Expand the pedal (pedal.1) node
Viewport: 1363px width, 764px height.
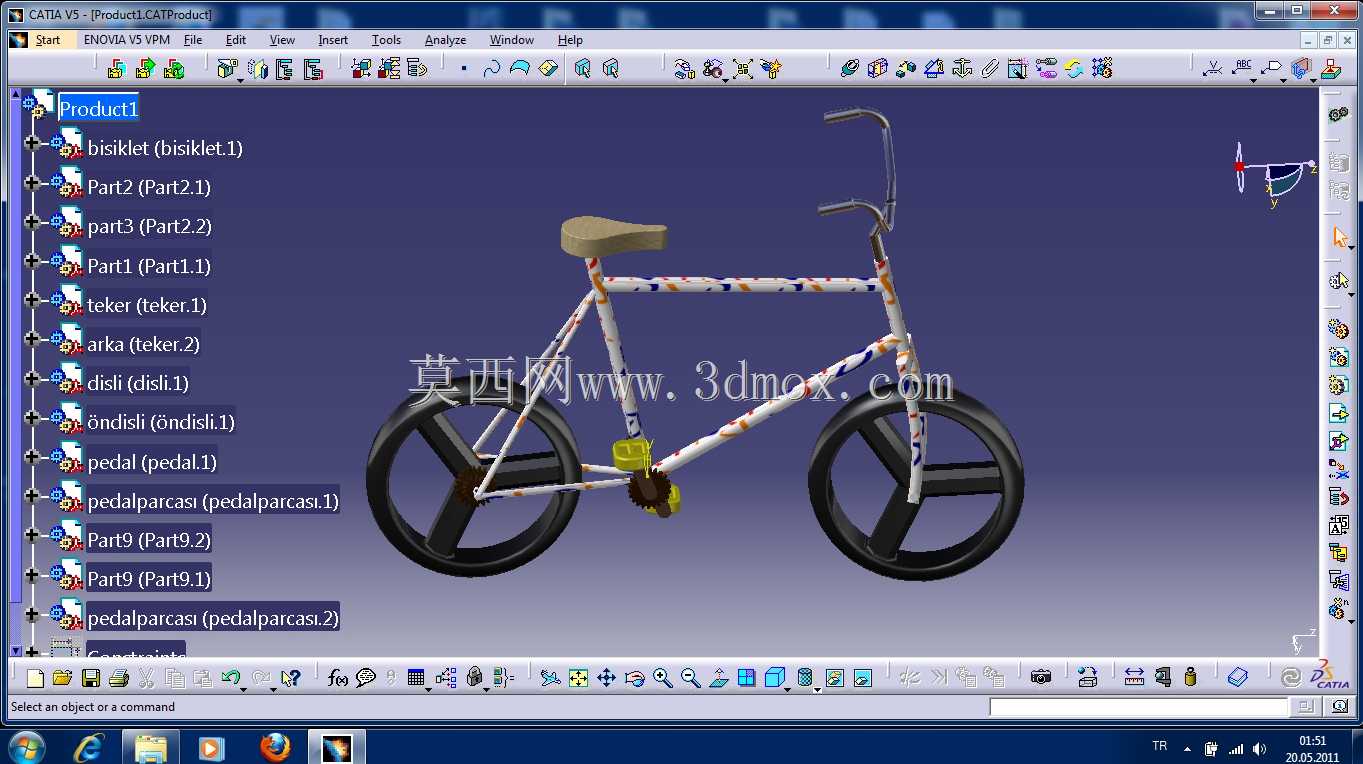(32, 457)
